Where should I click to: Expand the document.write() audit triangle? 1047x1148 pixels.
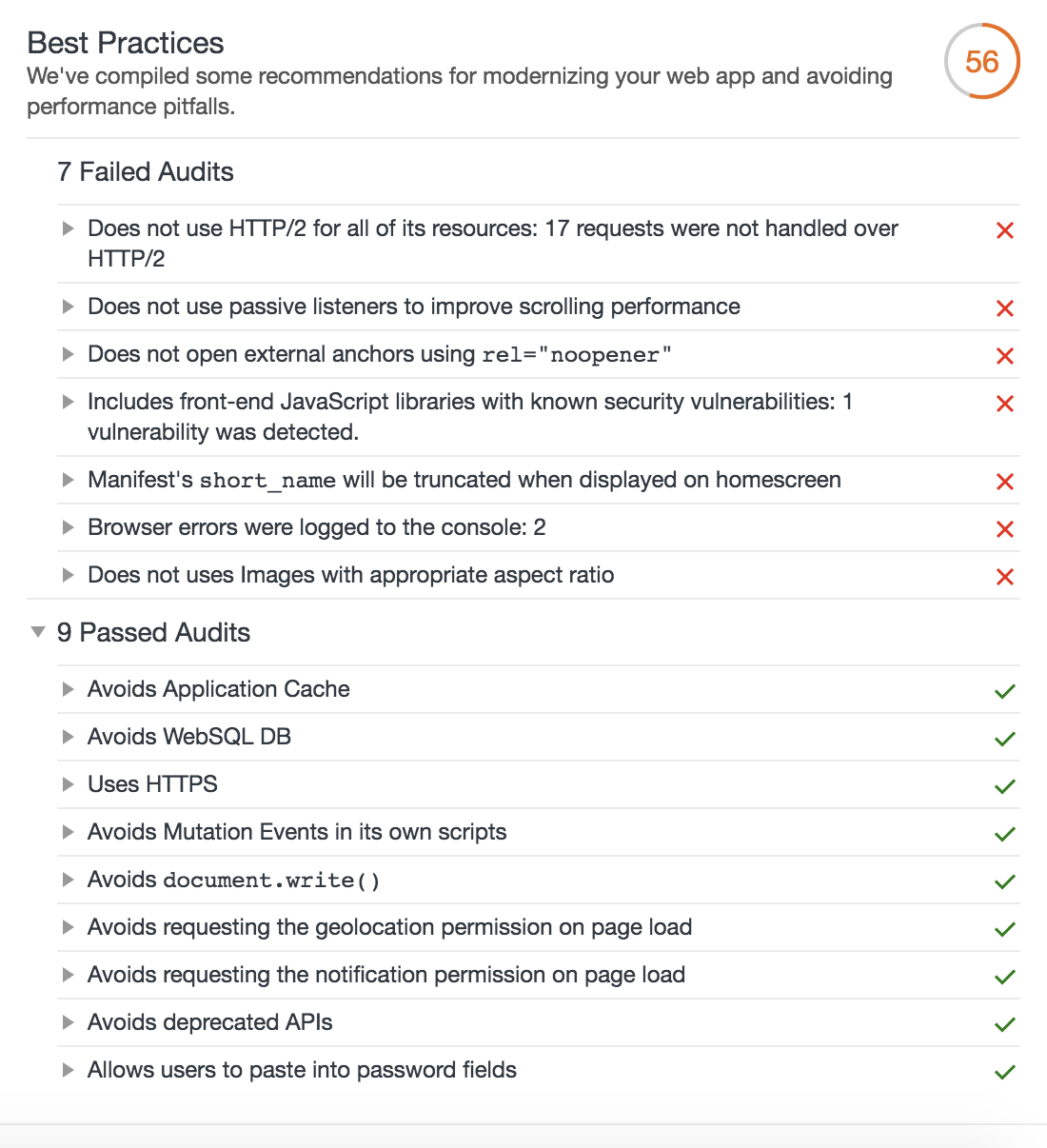(x=68, y=880)
